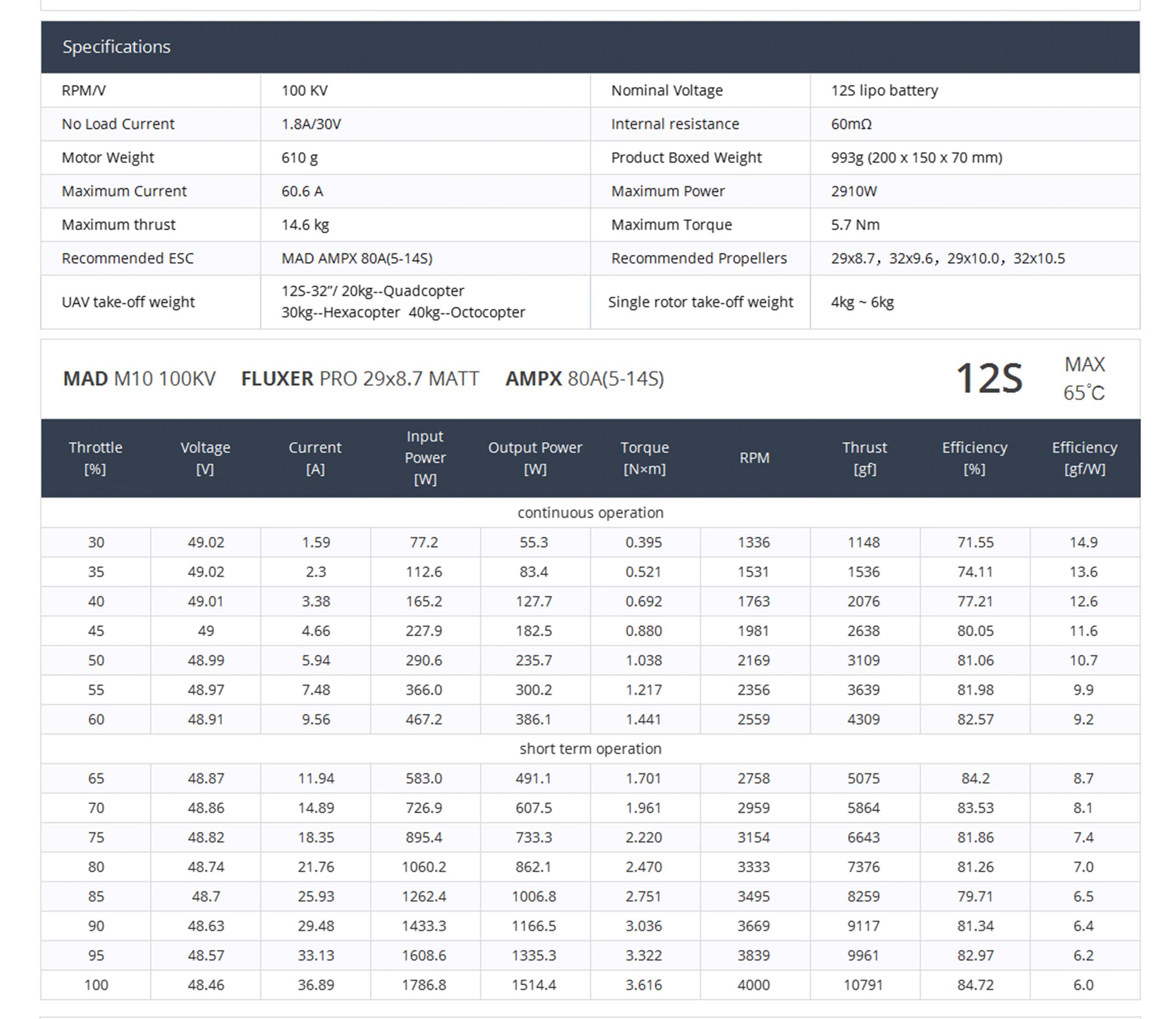Click the Throttle [%] column header

click(x=95, y=458)
